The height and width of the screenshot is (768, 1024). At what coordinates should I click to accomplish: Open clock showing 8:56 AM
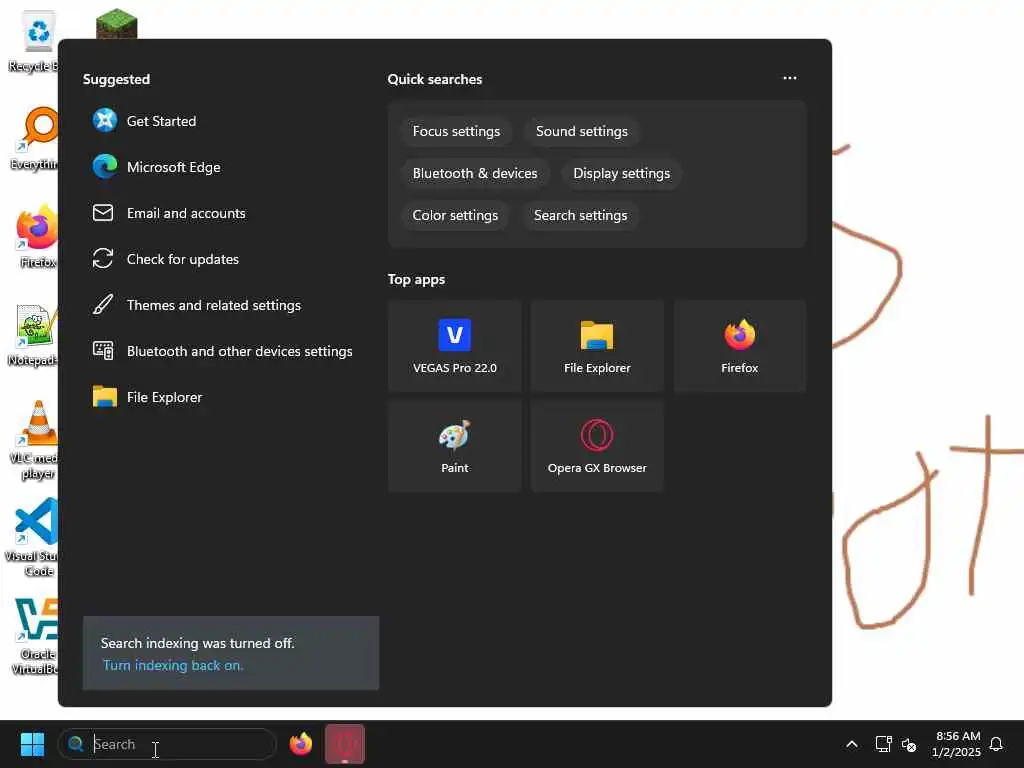[x=957, y=744]
